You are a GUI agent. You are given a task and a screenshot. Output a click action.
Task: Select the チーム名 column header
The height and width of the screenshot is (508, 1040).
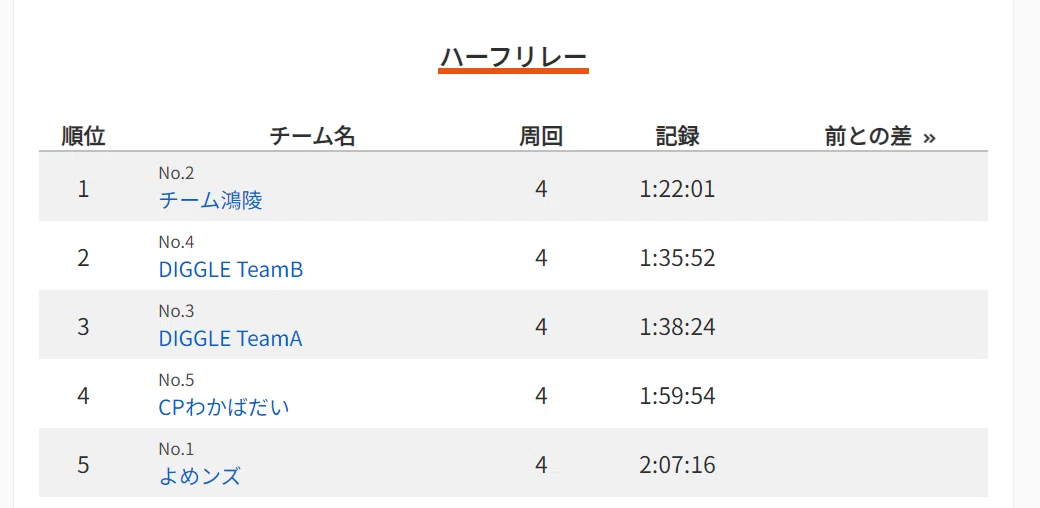click(x=312, y=136)
